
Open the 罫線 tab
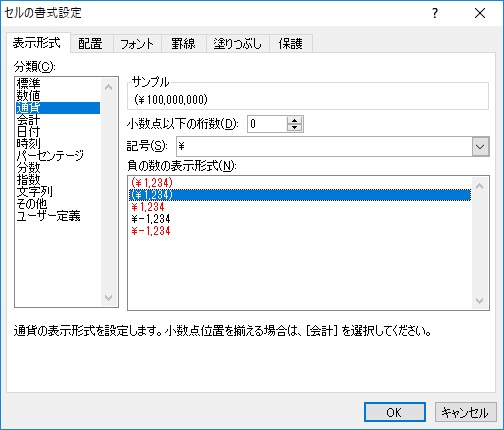184,44
